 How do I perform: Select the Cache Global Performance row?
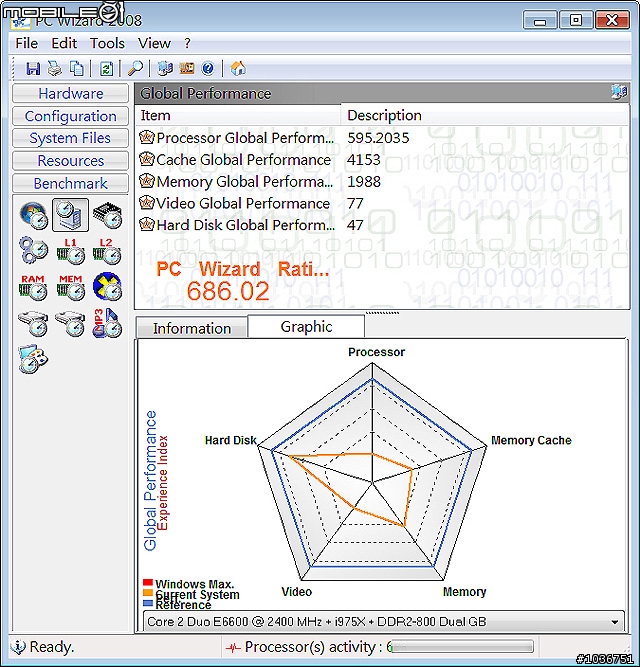click(382, 160)
